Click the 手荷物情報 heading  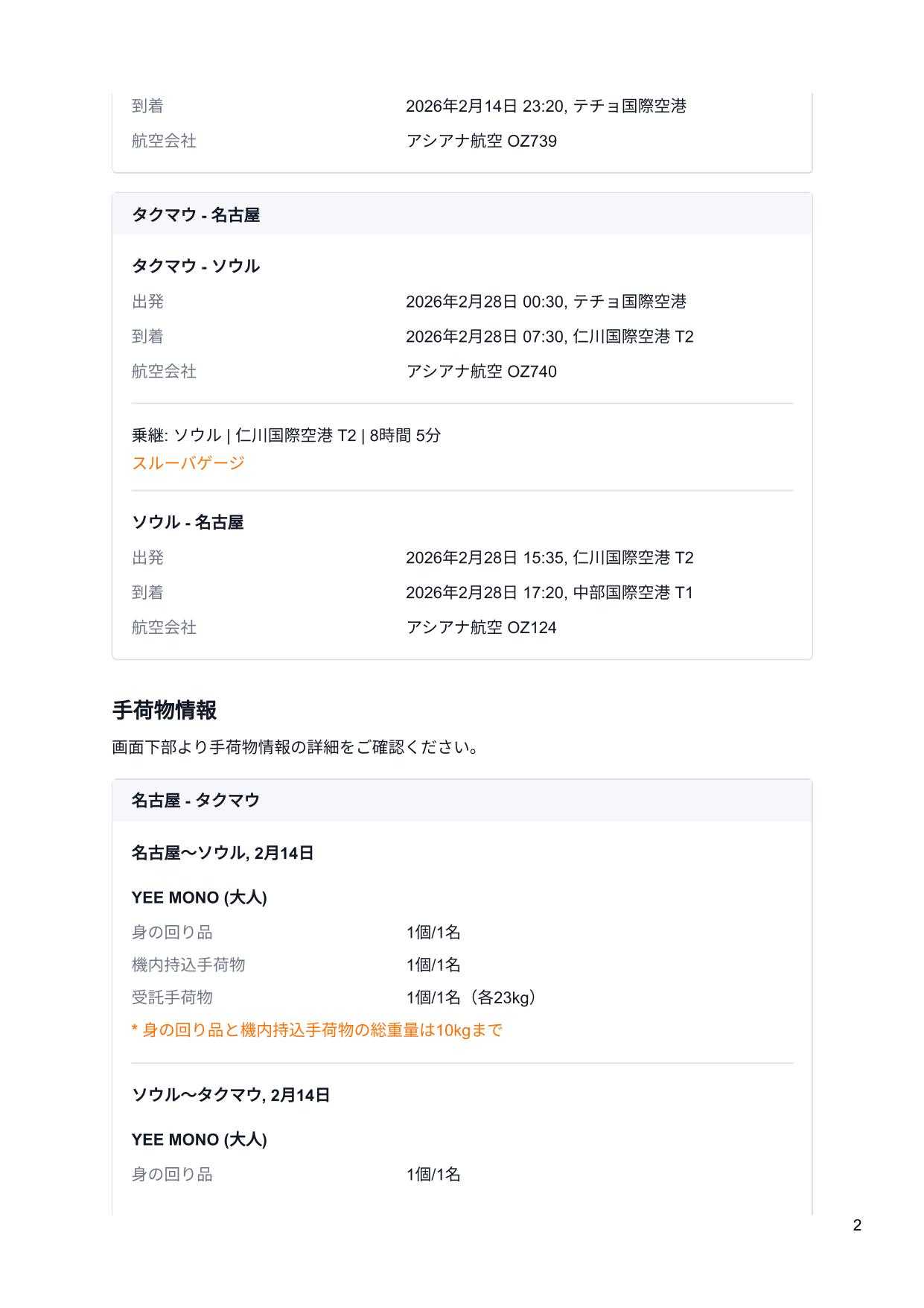(165, 711)
